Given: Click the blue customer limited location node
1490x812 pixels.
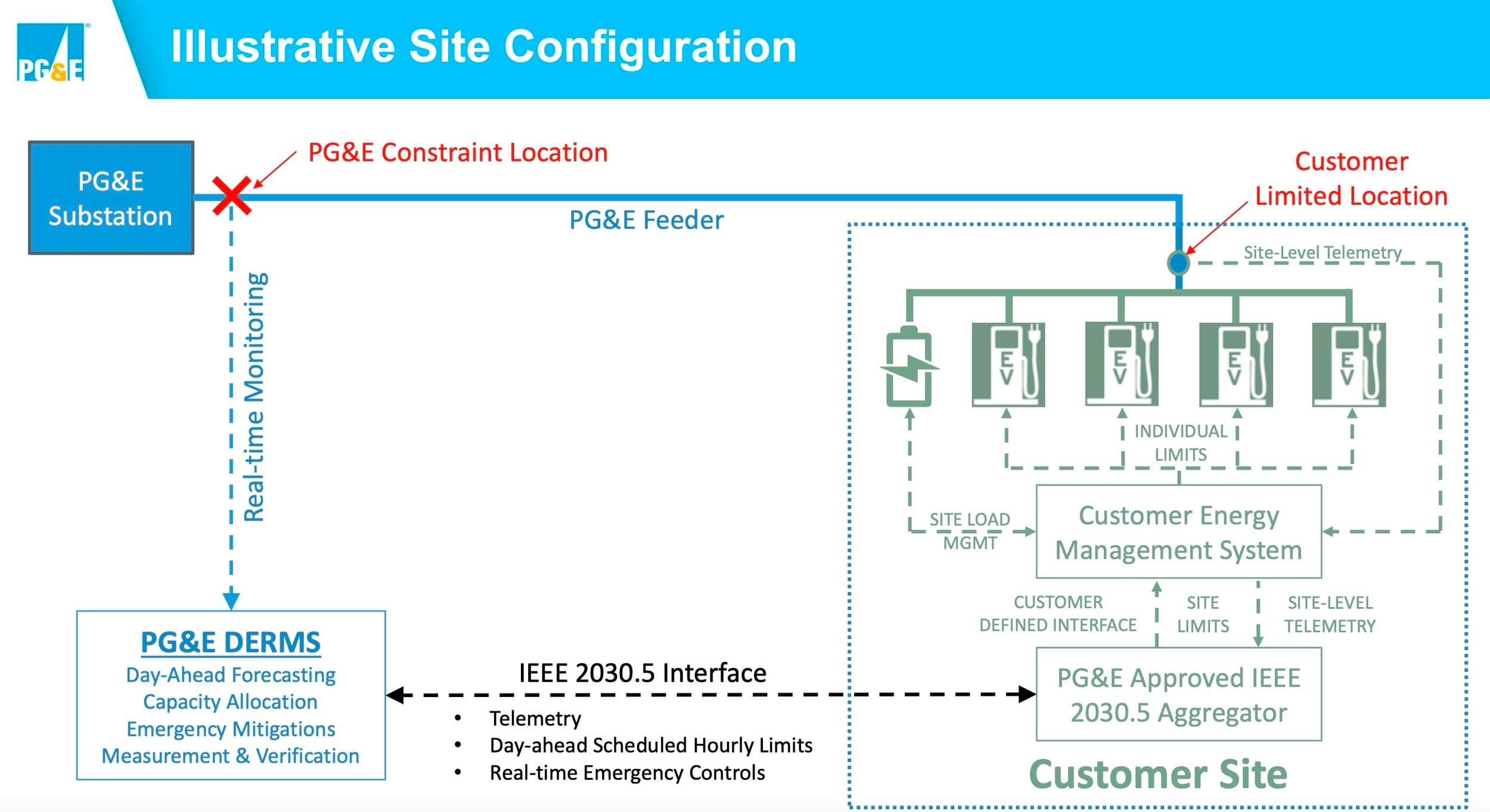Looking at the screenshot, I should [x=1178, y=262].
